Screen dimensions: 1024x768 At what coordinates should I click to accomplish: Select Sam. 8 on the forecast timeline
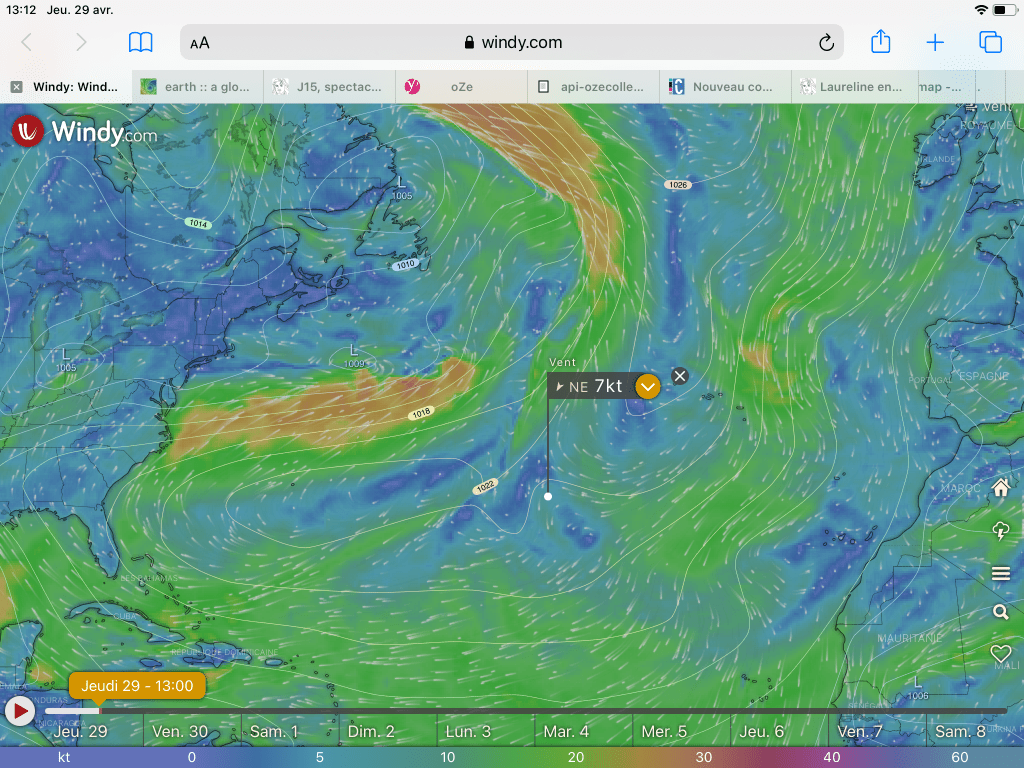[960, 731]
